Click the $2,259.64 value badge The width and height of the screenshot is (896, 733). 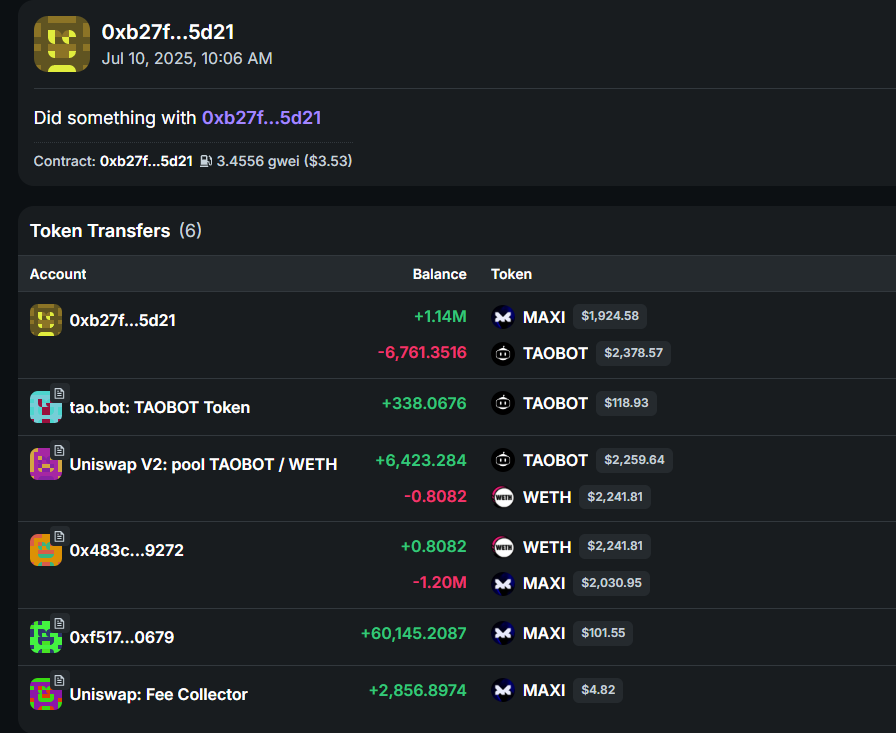(634, 460)
